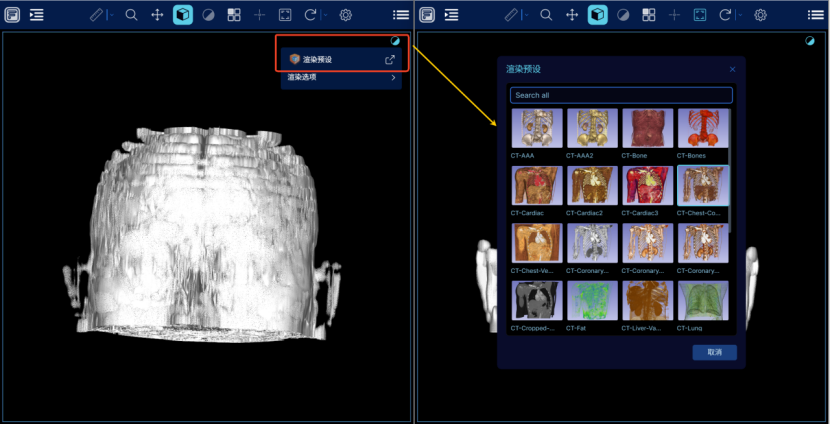The image size is (831, 425).
Task: Expand the ruler tool dropdown arrow in left toolbar
Action: pyautogui.click(x=109, y=15)
